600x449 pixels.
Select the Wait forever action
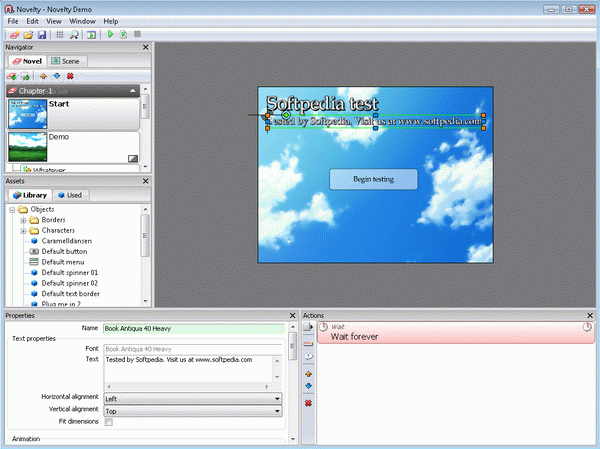455,332
